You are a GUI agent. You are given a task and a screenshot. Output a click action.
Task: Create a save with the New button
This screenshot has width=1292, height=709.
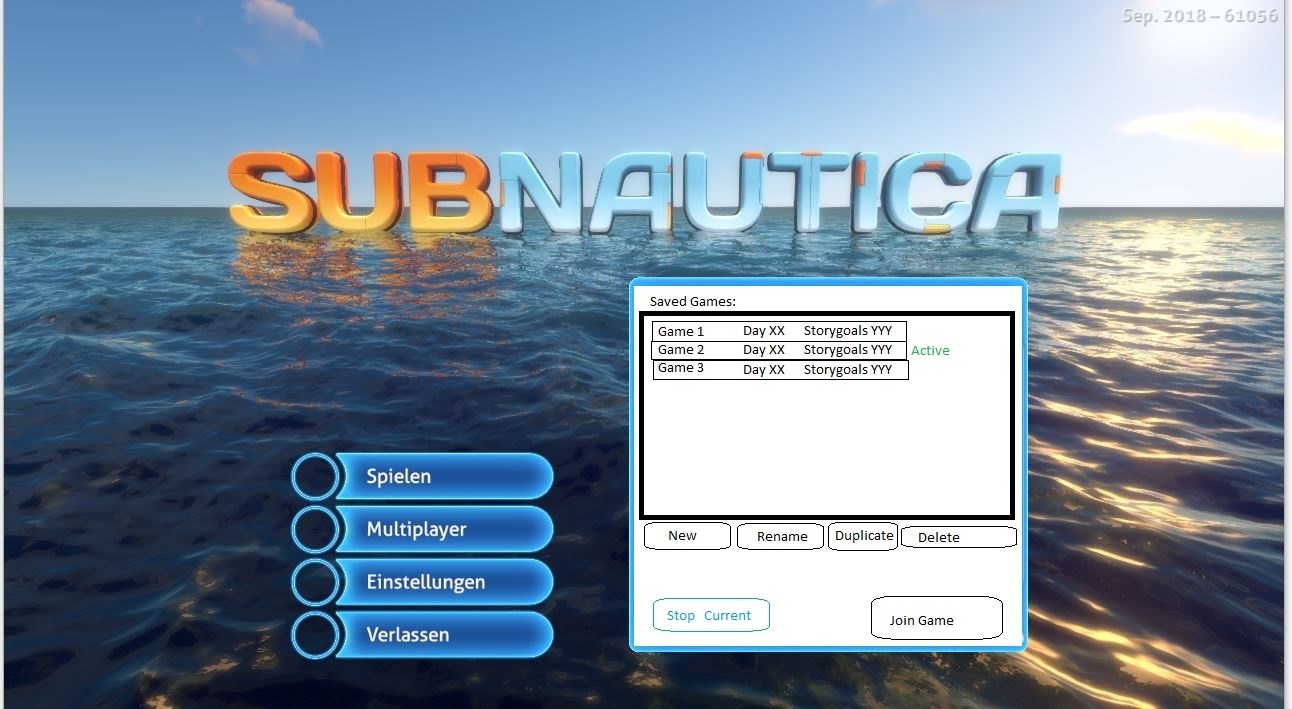coord(686,536)
